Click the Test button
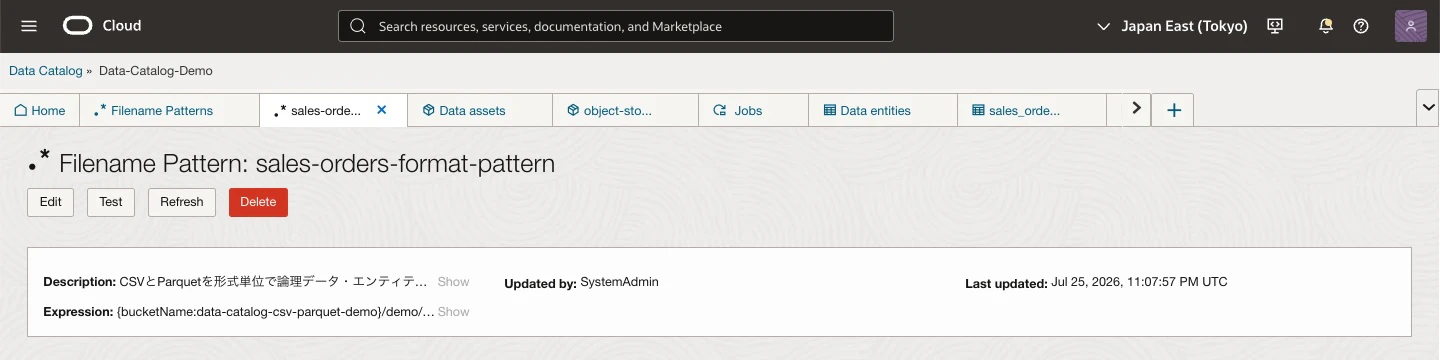This screenshot has height=360, width=1440. pyautogui.click(x=111, y=202)
